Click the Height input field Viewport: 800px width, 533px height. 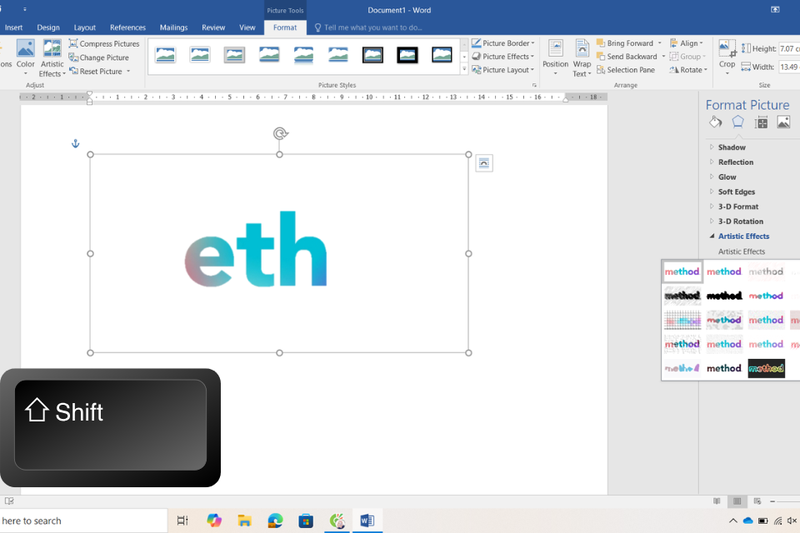point(789,48)
